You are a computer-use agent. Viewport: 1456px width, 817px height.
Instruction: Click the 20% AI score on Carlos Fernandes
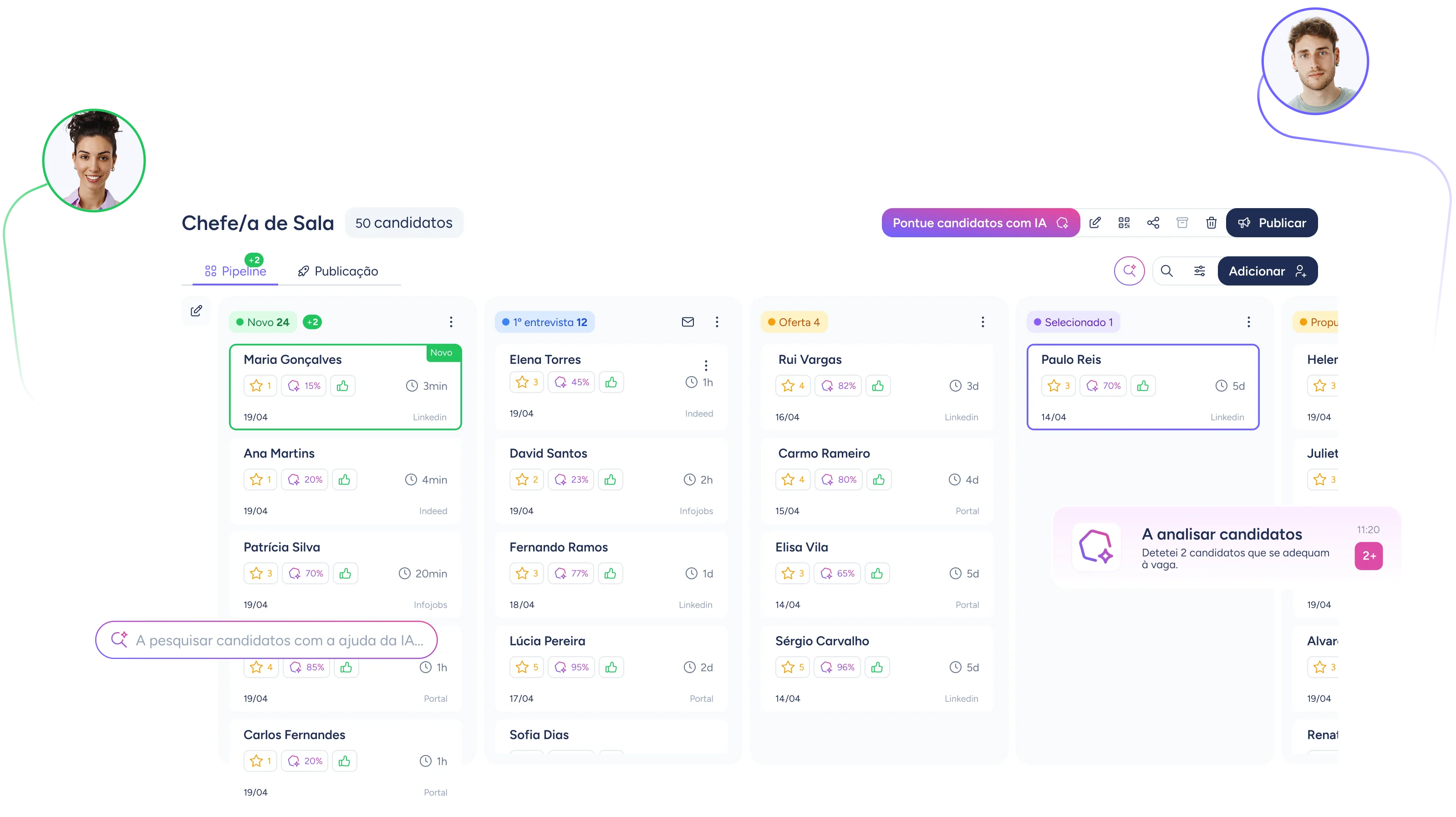click(x=305, y=761)
